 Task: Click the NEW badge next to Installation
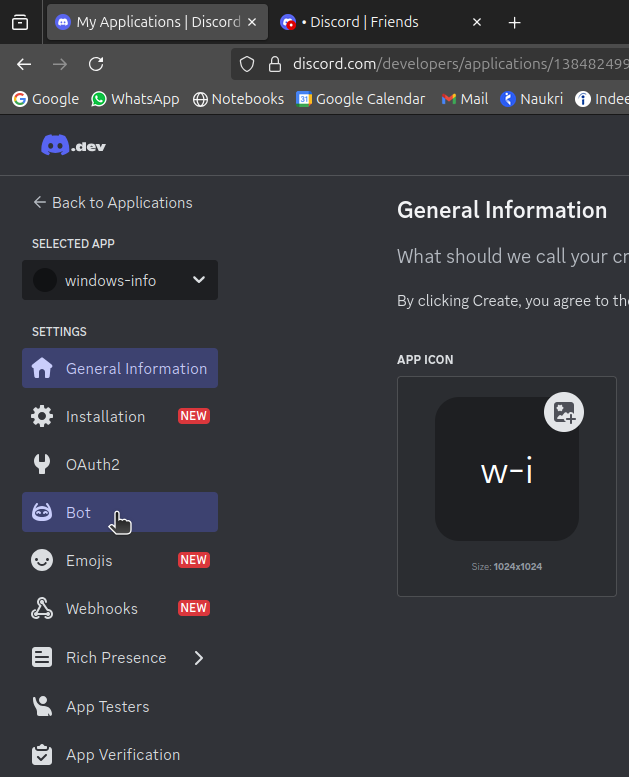click(194, 416)
